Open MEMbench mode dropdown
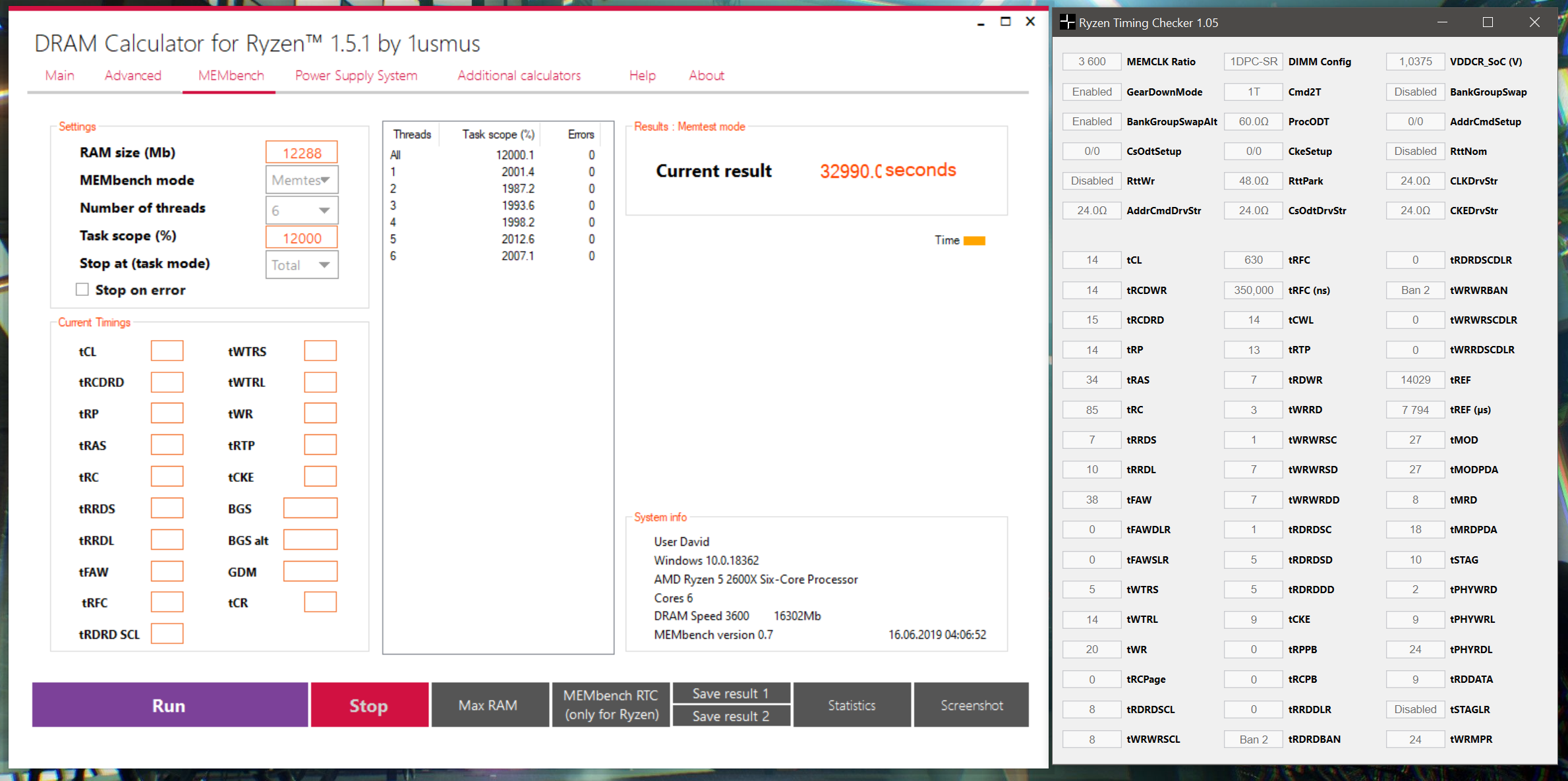Viewport: 1568px width, 781px height. point(302,180)
